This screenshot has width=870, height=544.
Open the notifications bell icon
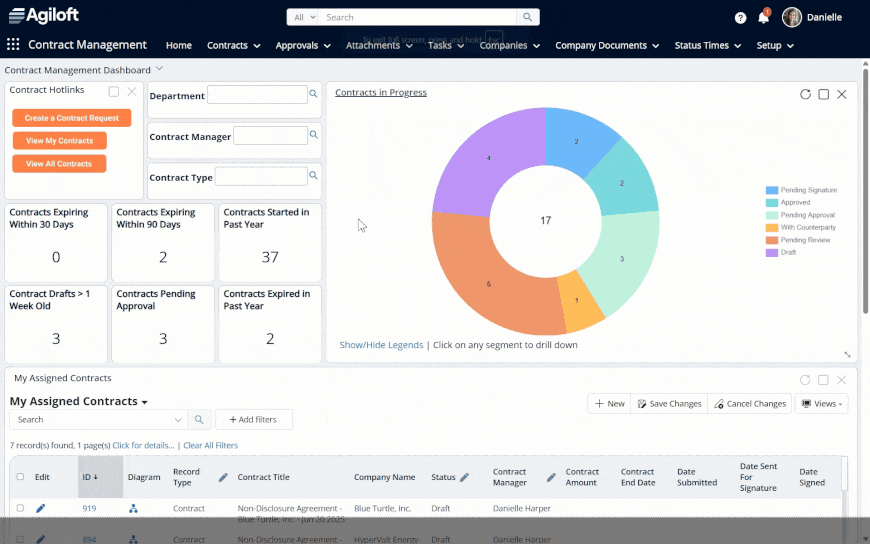point(763,17)
